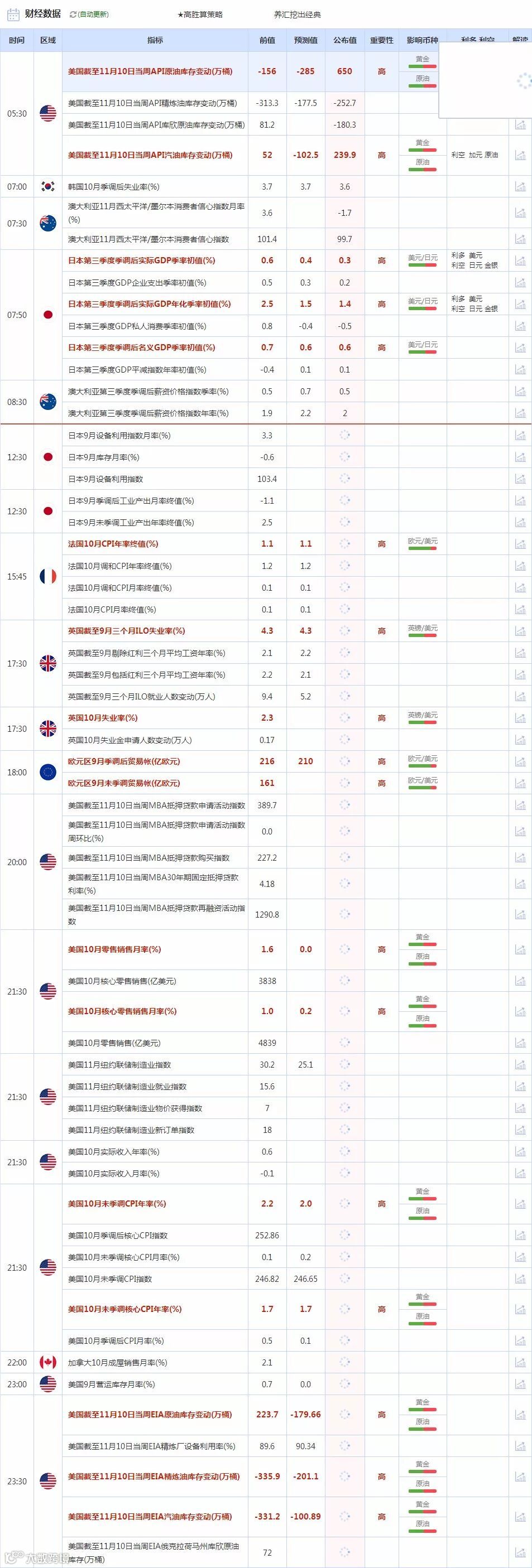Open chart icon for 日本9月库存月率 row
The height and width of the screenshot is (1568, 532).
[x=520, y=457]
